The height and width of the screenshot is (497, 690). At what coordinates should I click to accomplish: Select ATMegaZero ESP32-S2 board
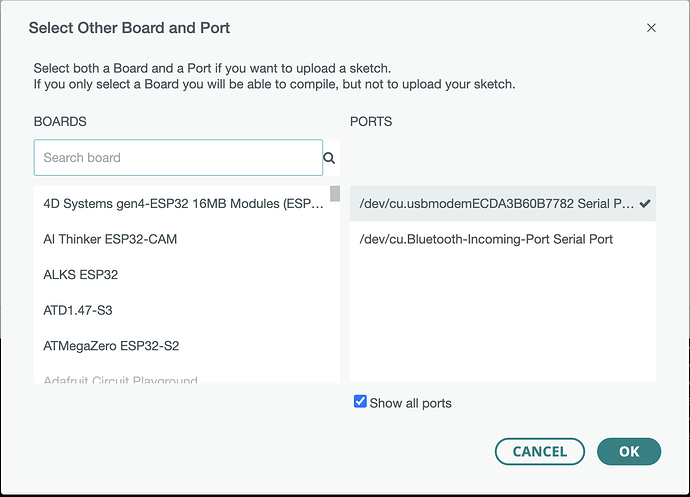[x=111, y=346]
